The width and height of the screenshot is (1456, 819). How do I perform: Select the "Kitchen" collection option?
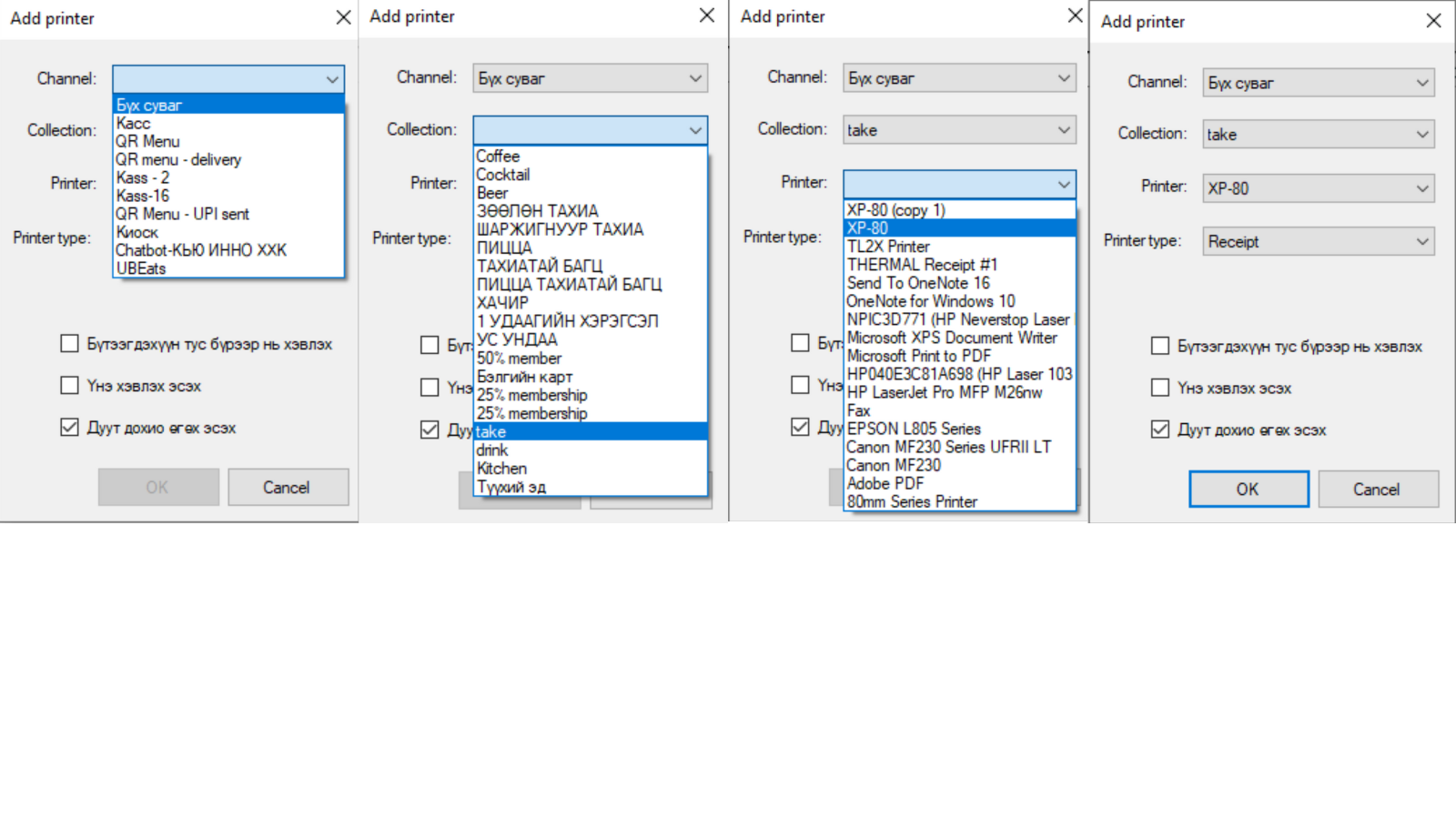(501, 469)
